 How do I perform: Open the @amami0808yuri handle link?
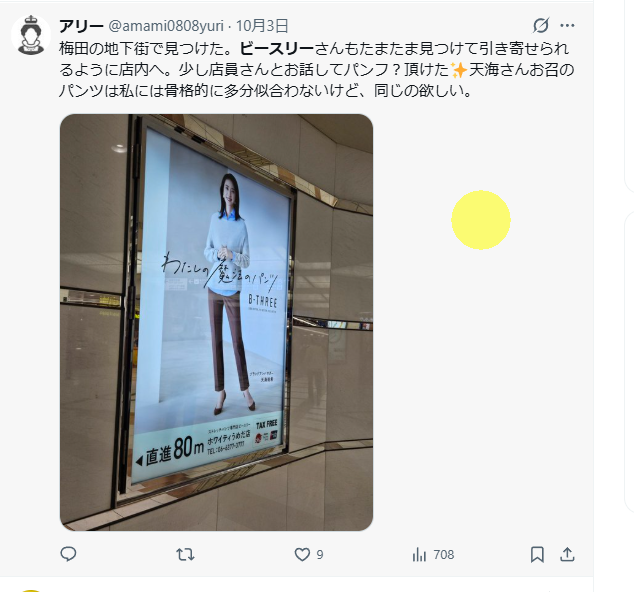166,26
